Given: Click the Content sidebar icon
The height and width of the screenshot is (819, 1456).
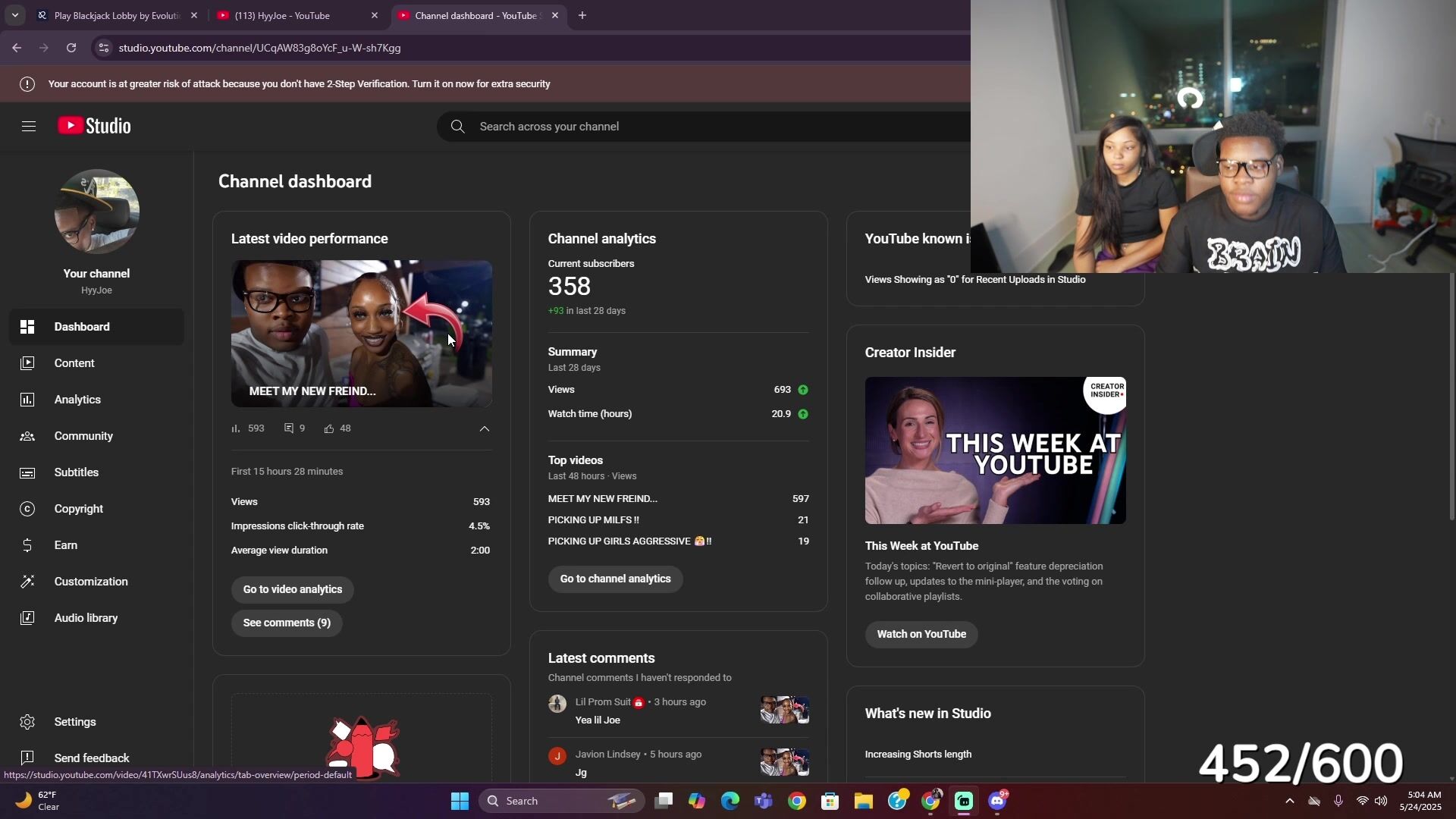Looking at the screenshot, I should tap(27, 363).
